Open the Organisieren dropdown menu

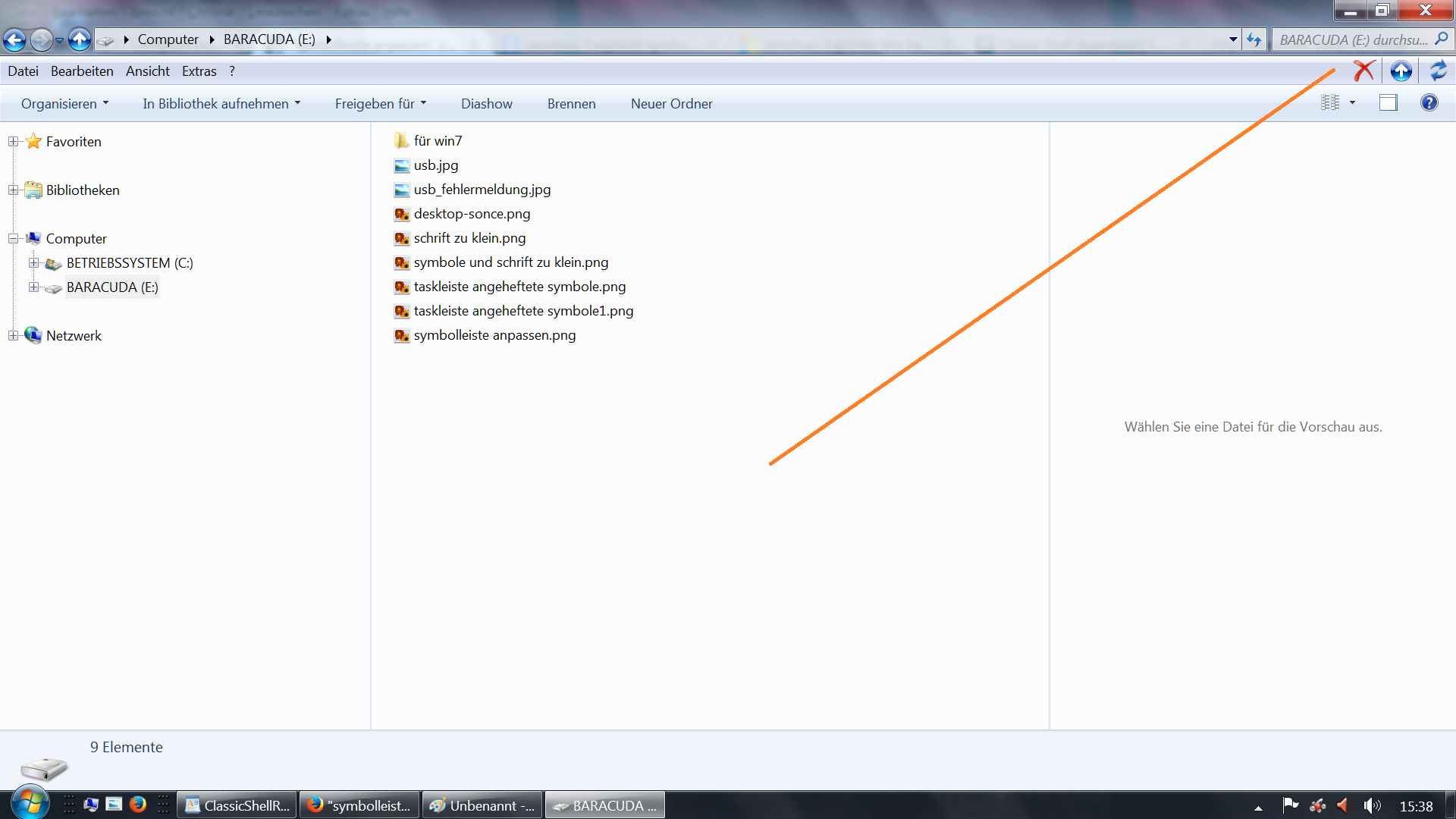[x=64, y=104]
